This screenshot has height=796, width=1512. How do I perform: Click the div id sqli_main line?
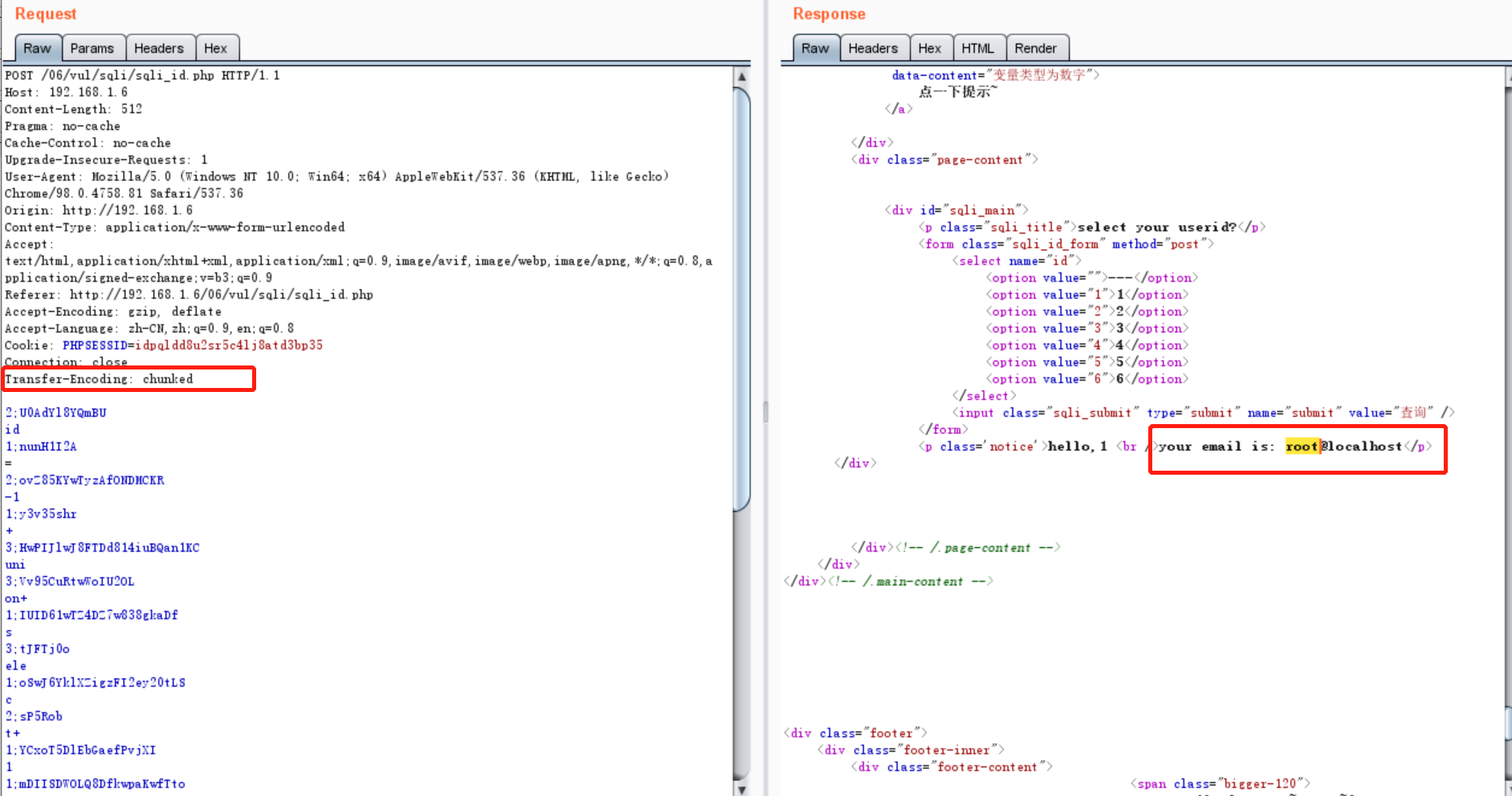[x=956, y=210]
